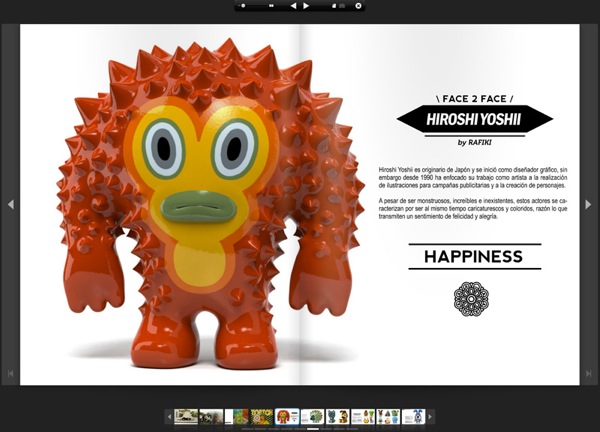Viewport: 600px width, 432px height.
Task: Open the thumbnail with brown and green figures
Action: coord(363,417)
